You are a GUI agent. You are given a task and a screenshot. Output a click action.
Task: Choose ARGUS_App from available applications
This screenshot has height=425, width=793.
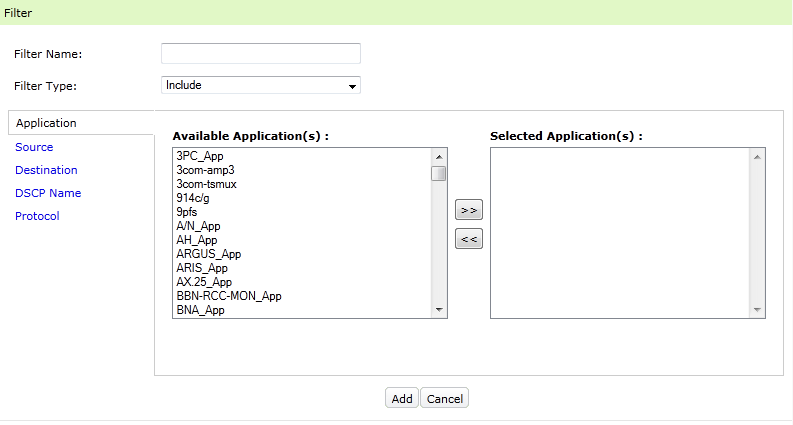(208, 254)
